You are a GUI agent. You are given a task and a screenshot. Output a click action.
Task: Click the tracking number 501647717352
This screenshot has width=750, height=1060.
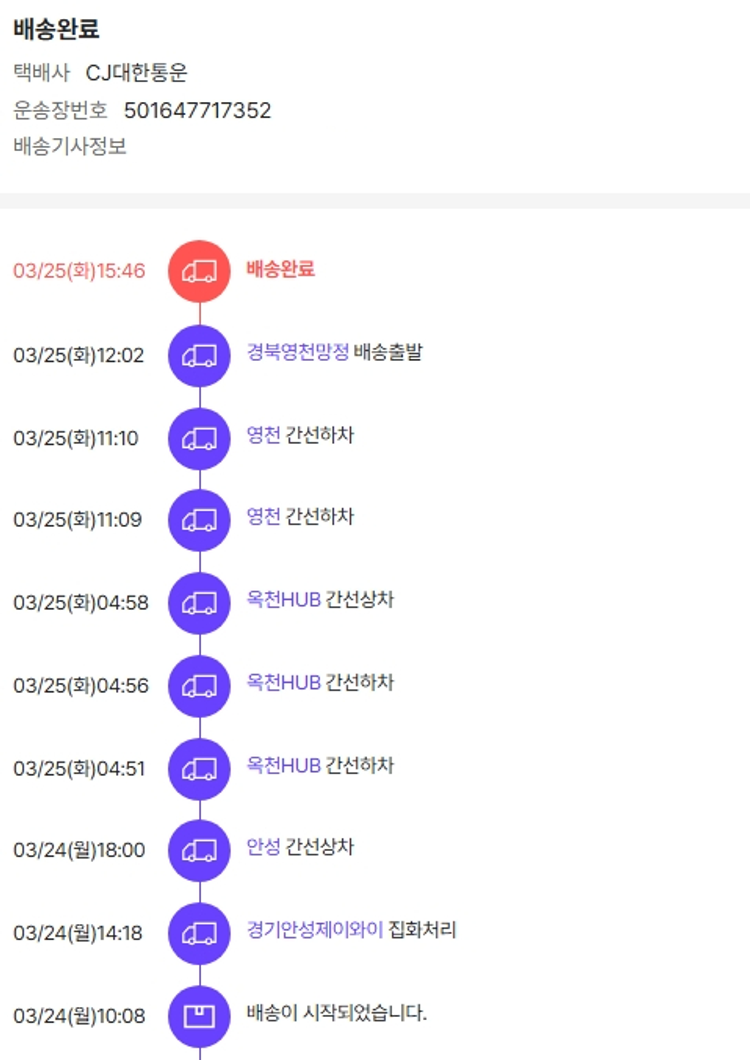coord(197,110)
